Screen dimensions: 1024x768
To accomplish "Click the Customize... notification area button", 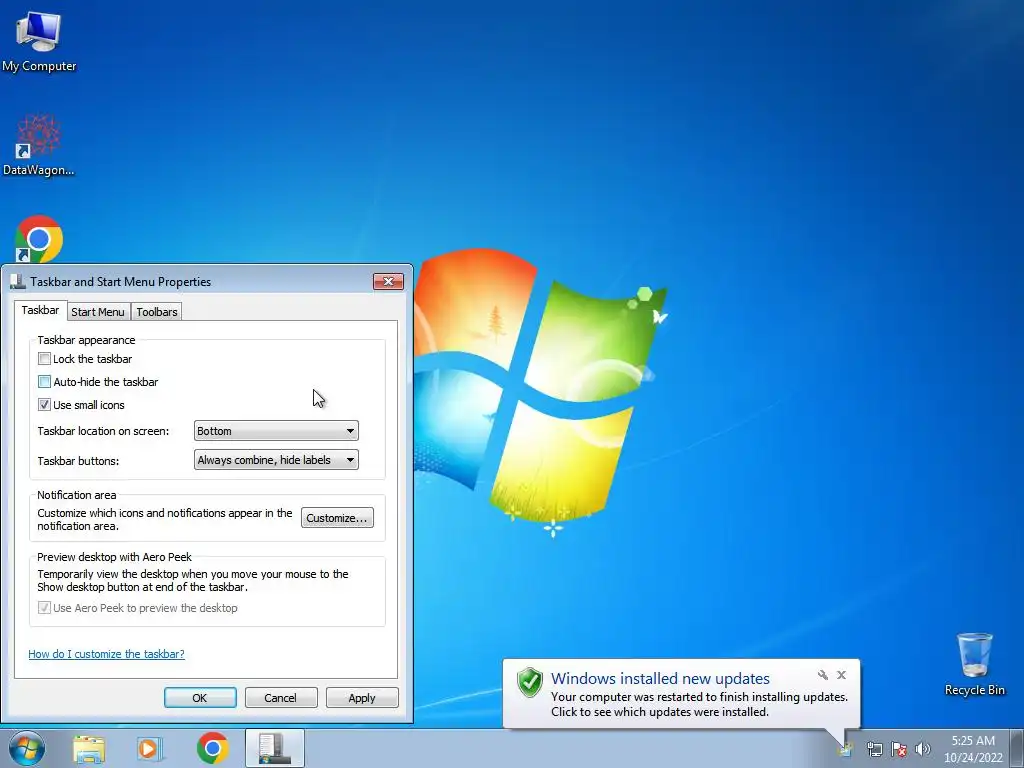I will coord(337,518).
